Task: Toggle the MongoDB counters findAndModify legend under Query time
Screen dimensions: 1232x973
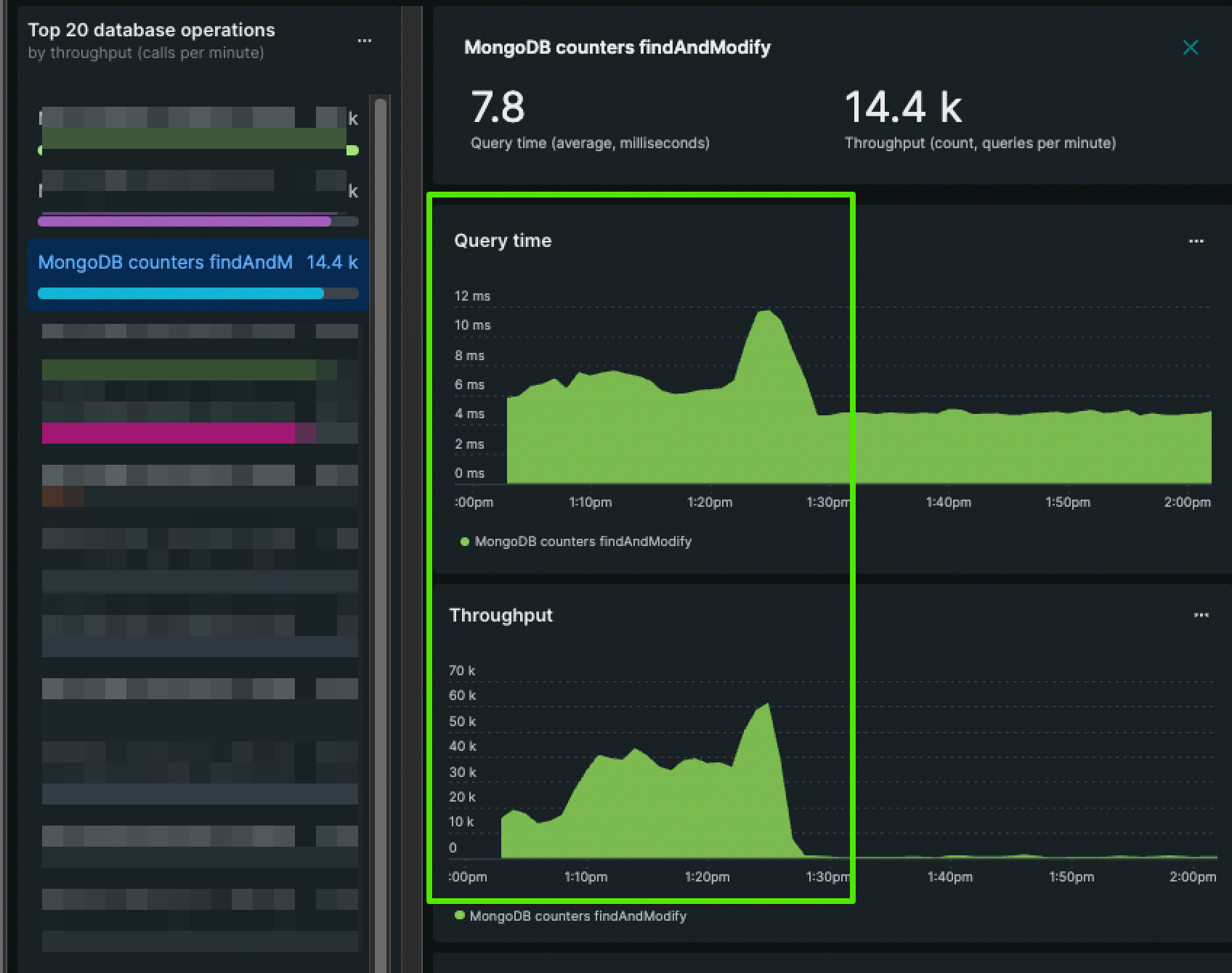Action: (576, 542)
